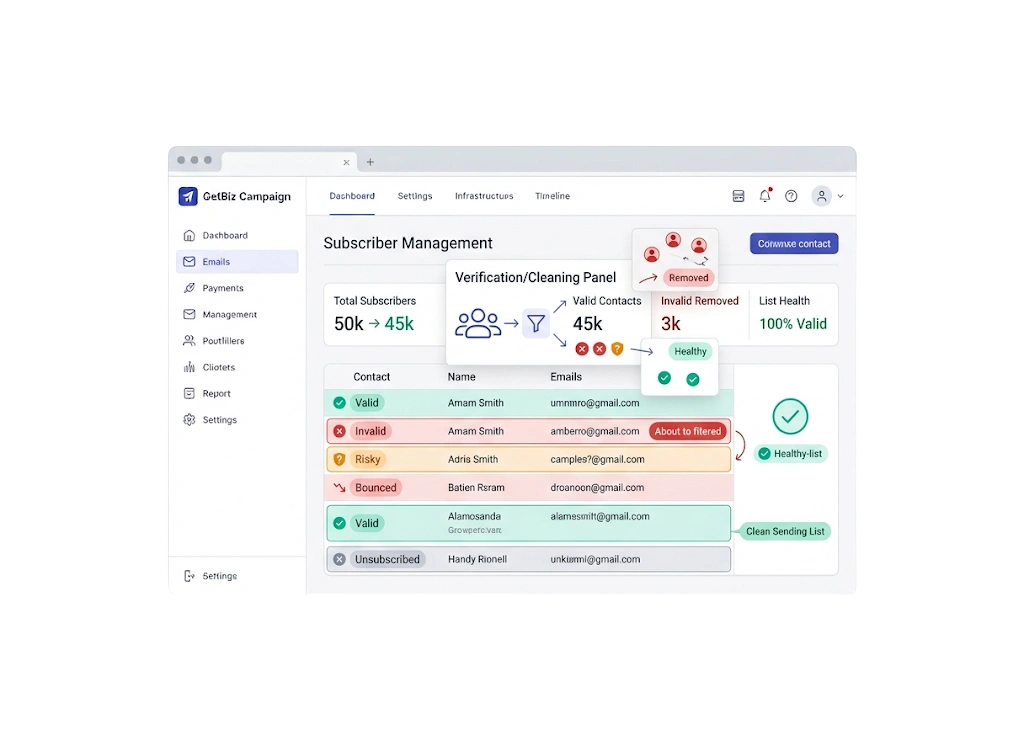Go to Management in the sidebar
This screenshot has height=741, width=1024.
pos(220,315)
